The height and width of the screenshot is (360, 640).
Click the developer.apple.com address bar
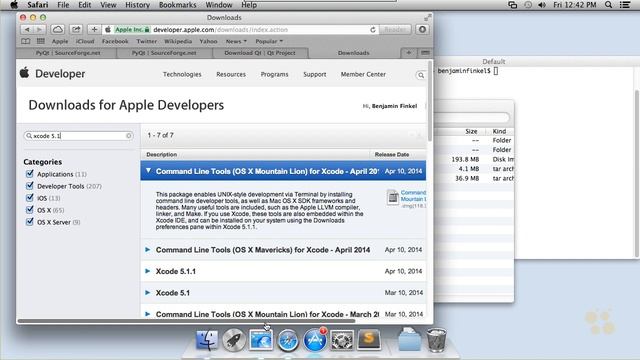click(x=241, y=29)
